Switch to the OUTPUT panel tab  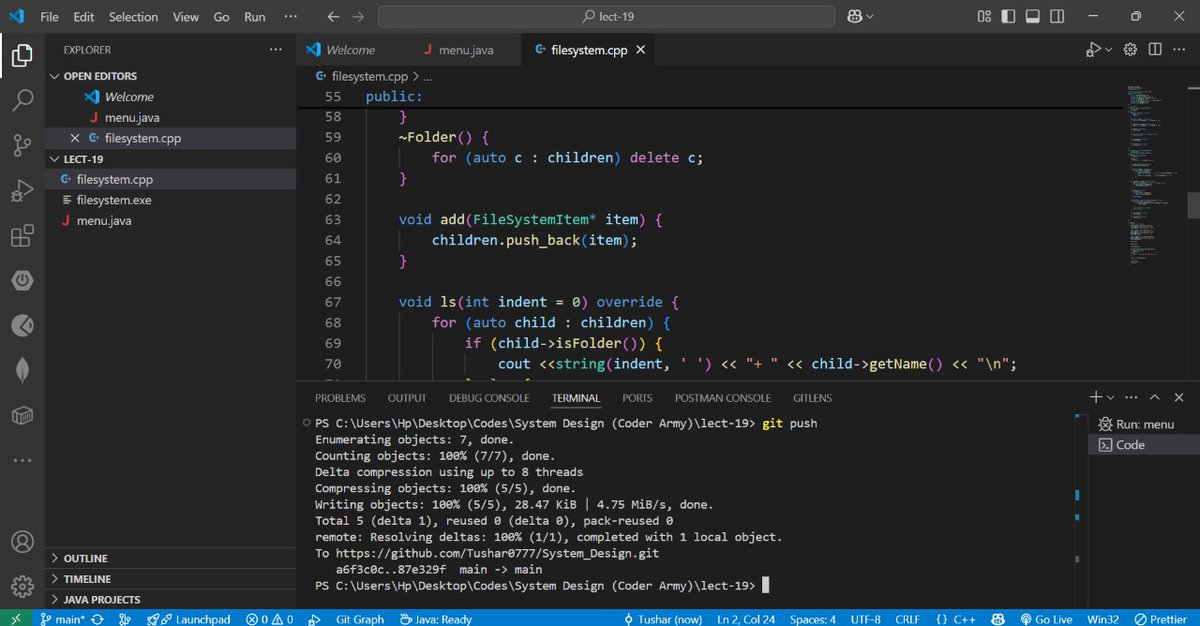(x=407, y=397)
